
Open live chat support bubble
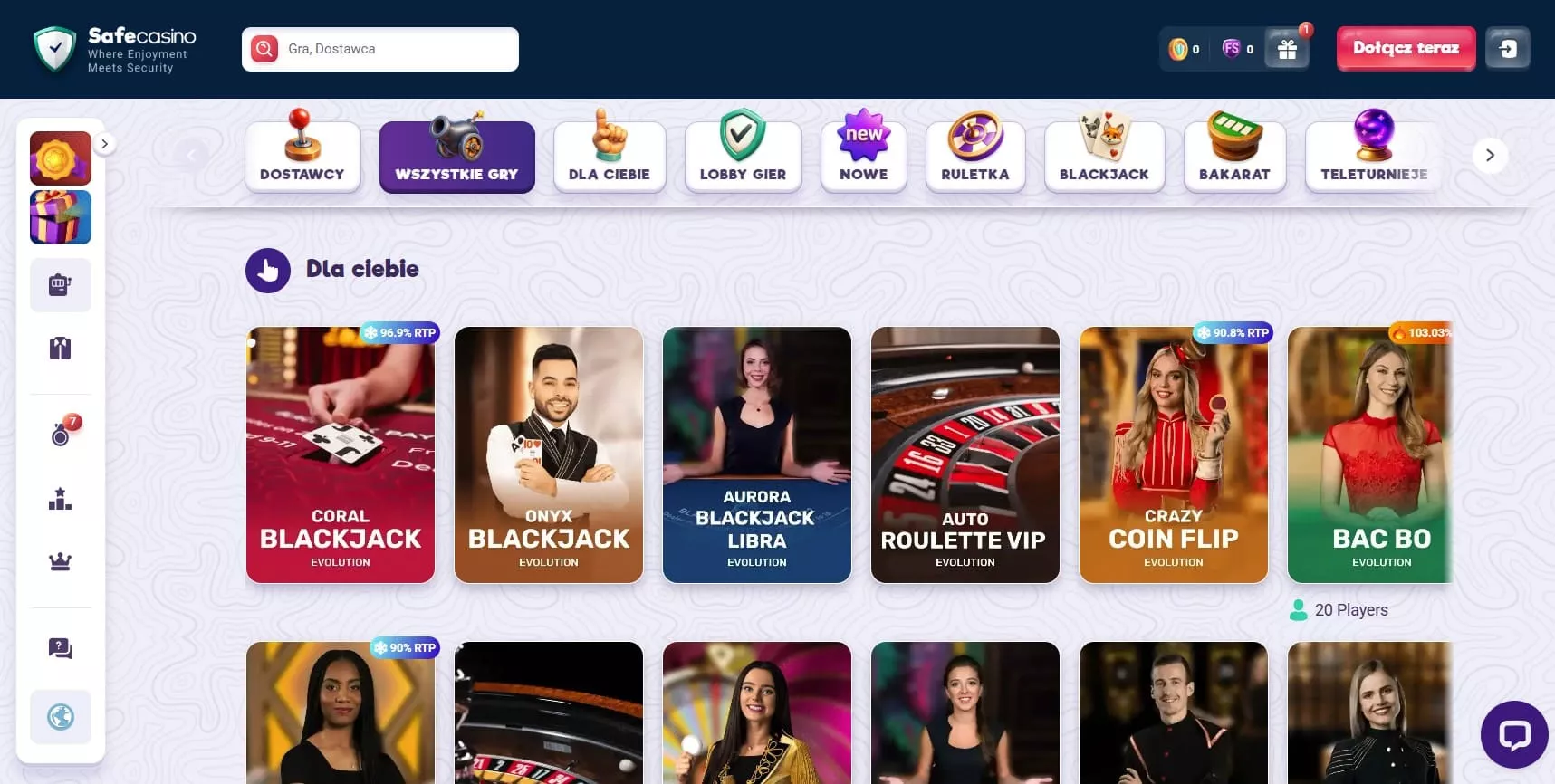1514,734
